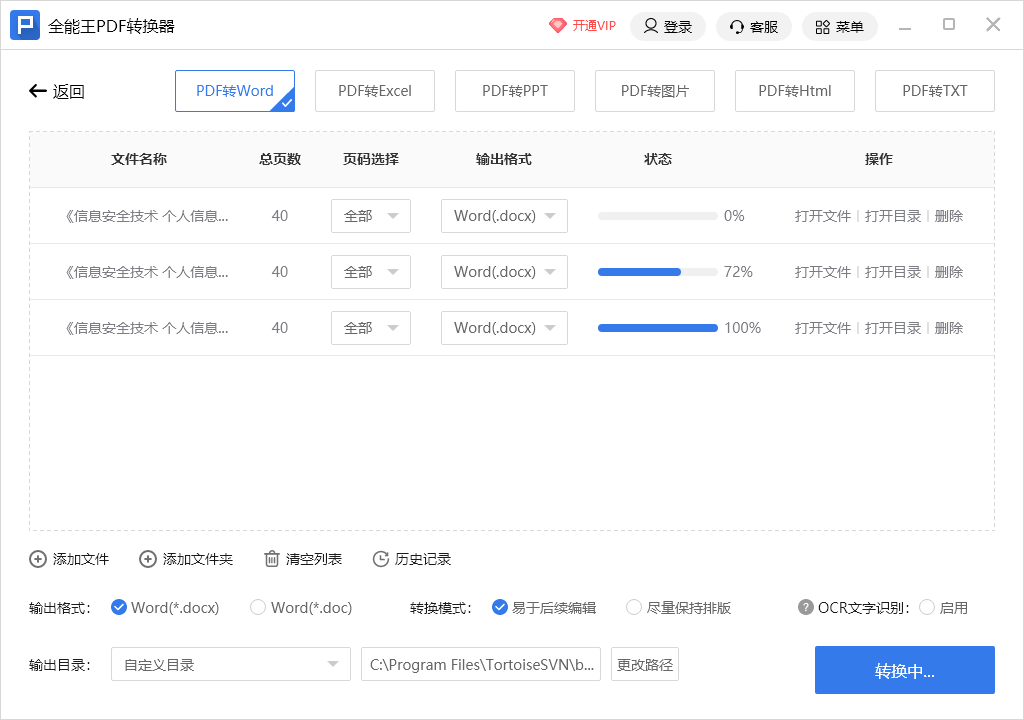Click the 更改路径 button
Image resolution: width=1024 pixels, height=720 pixels.
click(645, 664)
